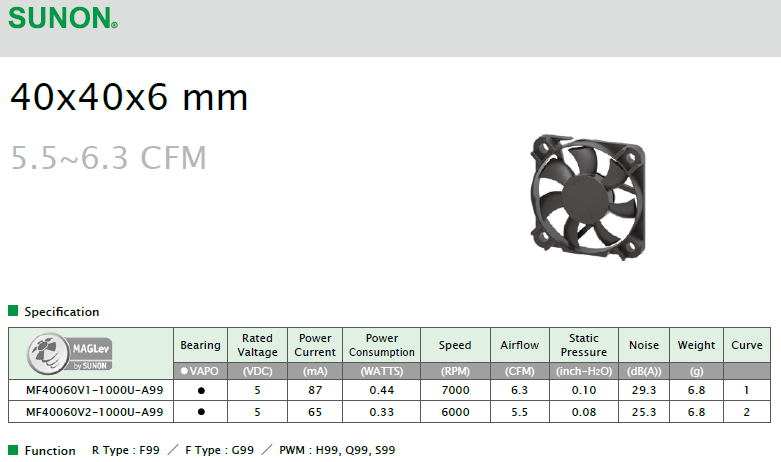Click VAPO bearing dot for MF40060V1-1000U-A99
781x462 pixels.
(201, 391)
